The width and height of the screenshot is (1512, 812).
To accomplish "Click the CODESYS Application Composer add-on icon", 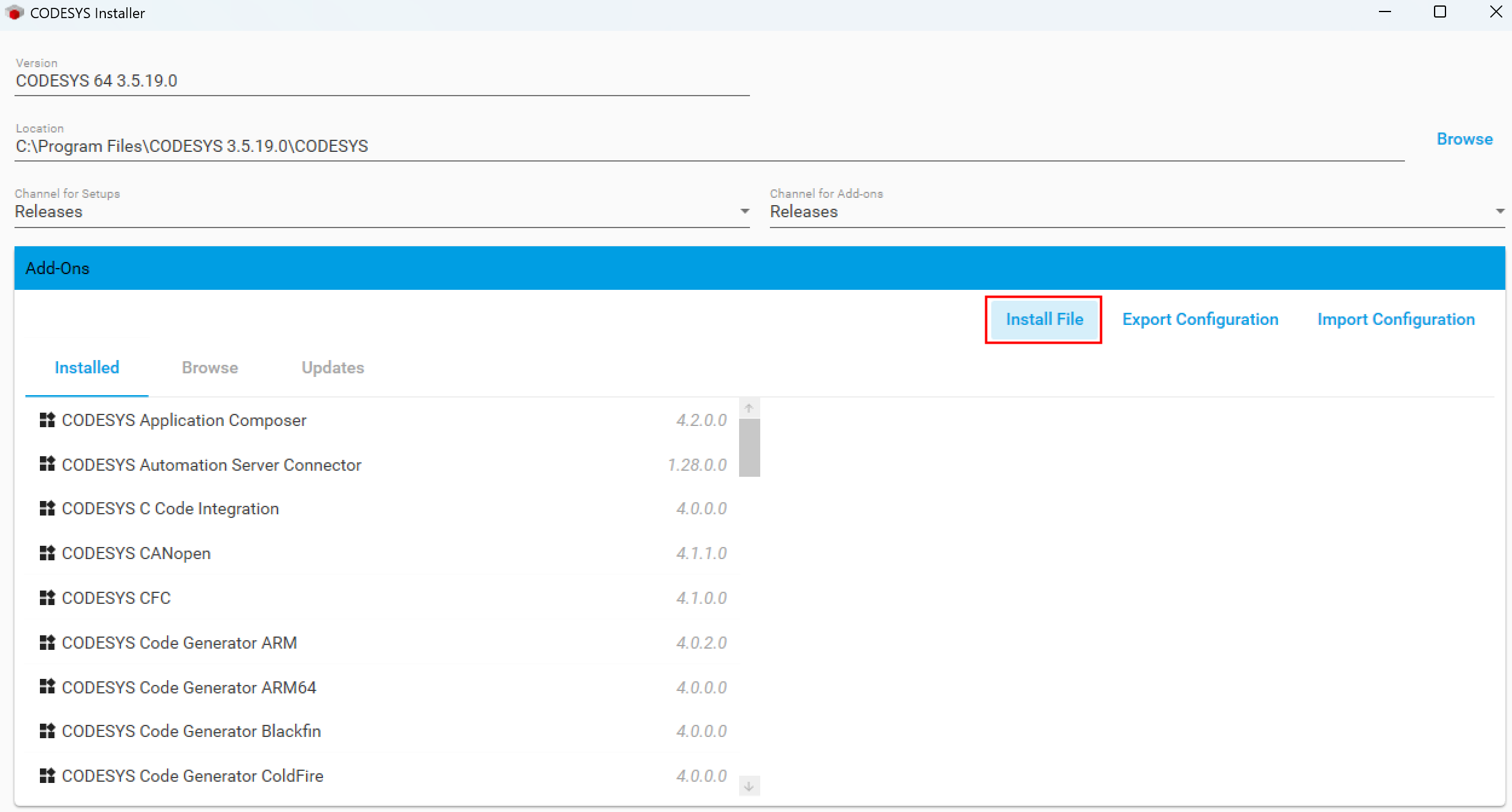I will (47, 420).
